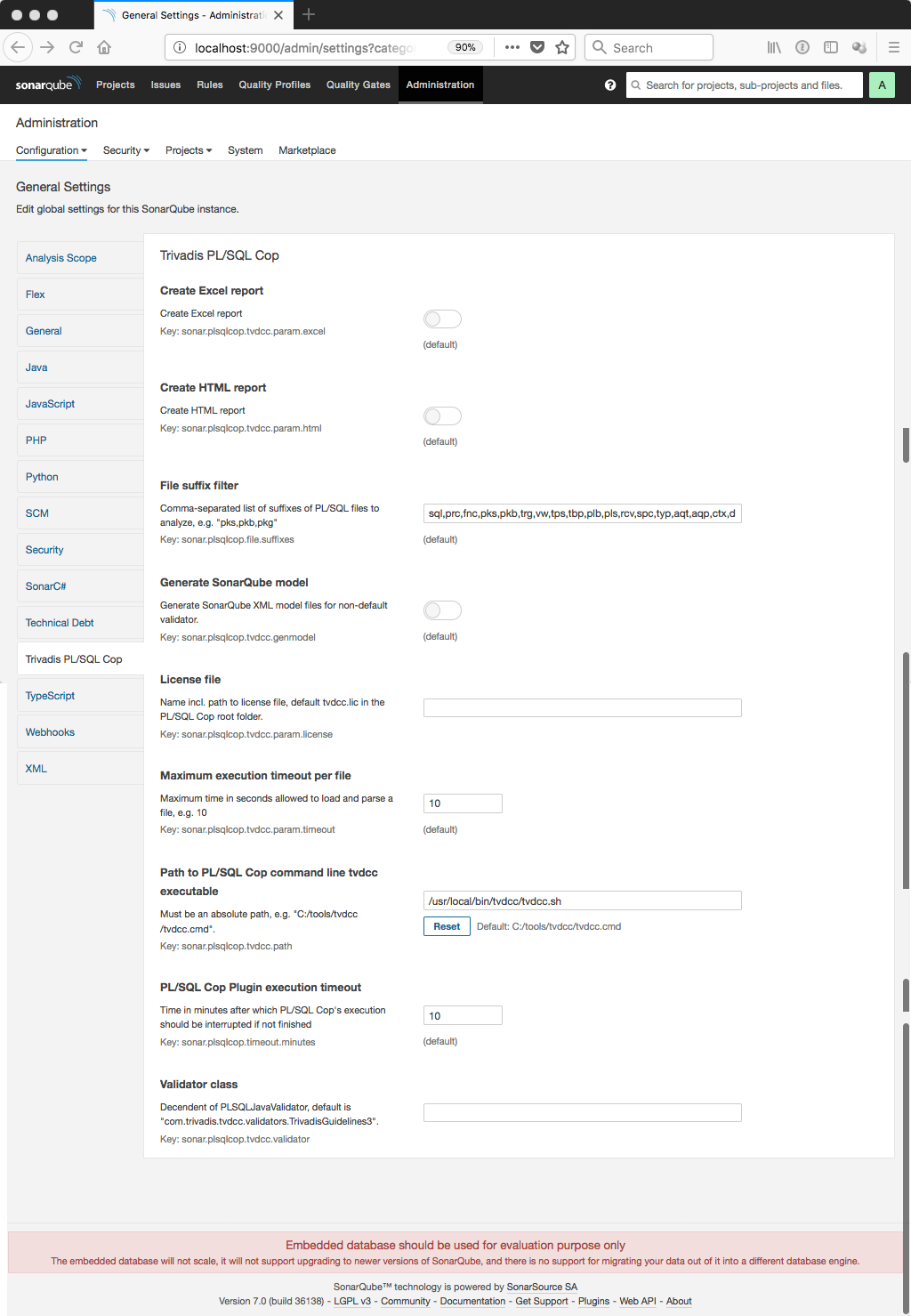Open the SonarQube help icon
The width and height of the screenshot is (911, 1316).
(610, 85)
